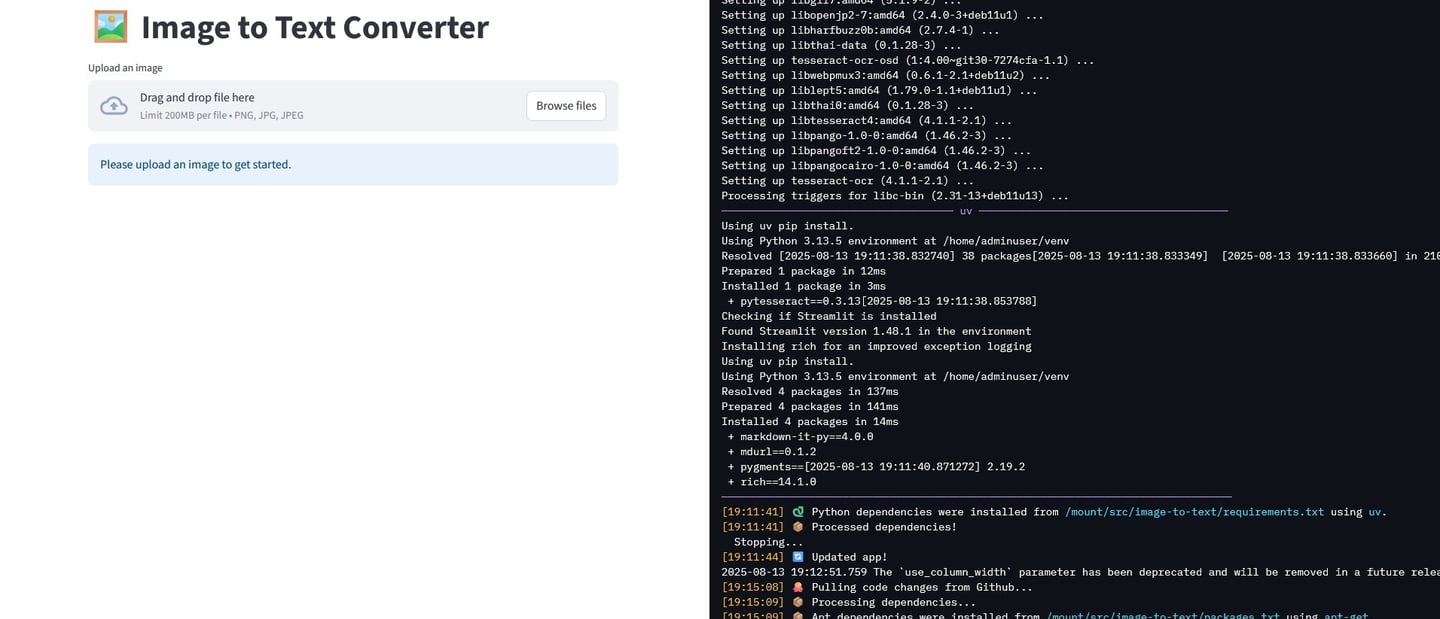The height and width of the screenshot is (619, 1440).
Task: Select log line 'Setting up libpango-1.0-0:amd64'
Action: (867, 135)
